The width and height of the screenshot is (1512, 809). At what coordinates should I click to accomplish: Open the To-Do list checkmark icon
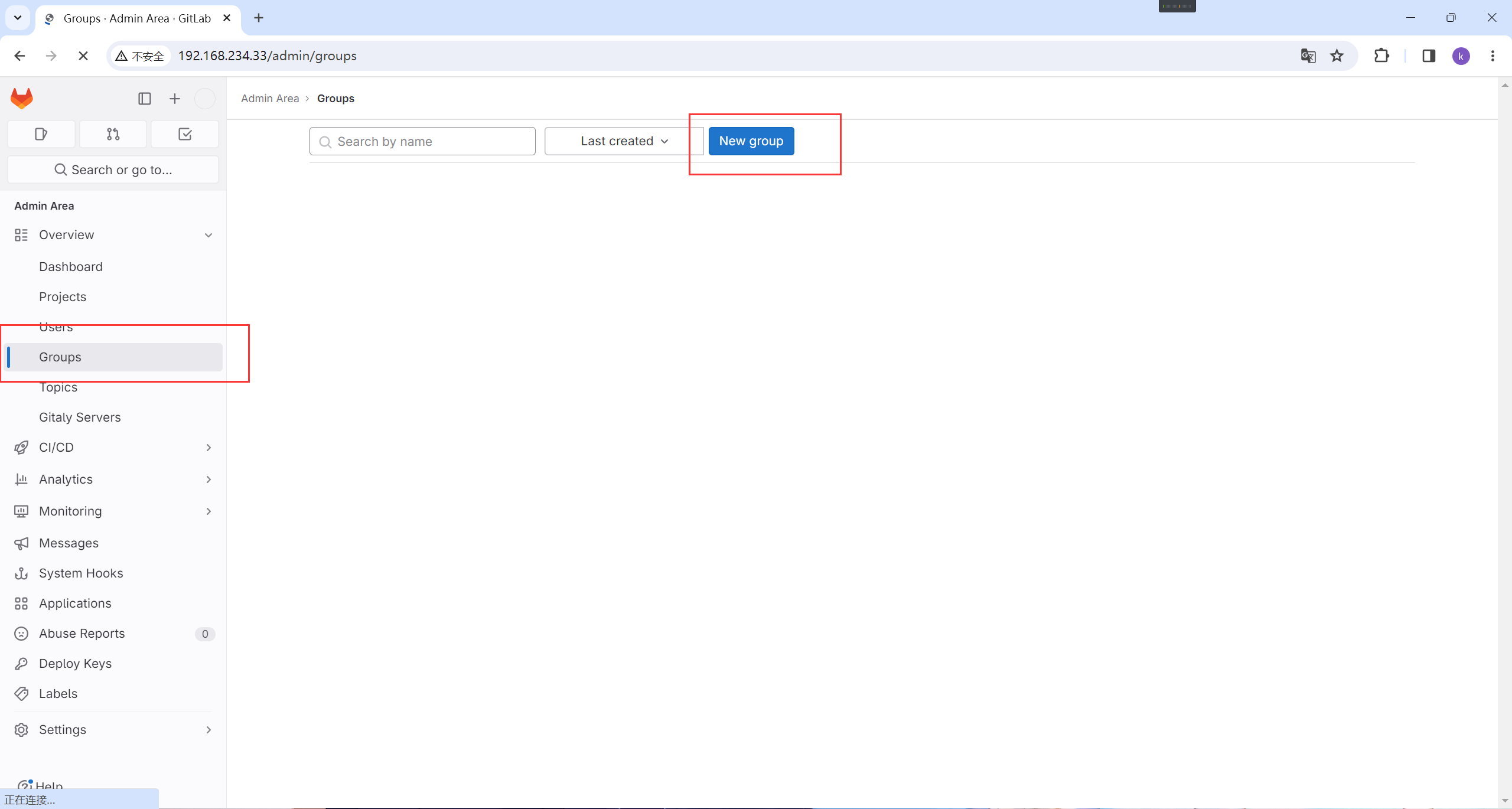[x=185, y=134]
